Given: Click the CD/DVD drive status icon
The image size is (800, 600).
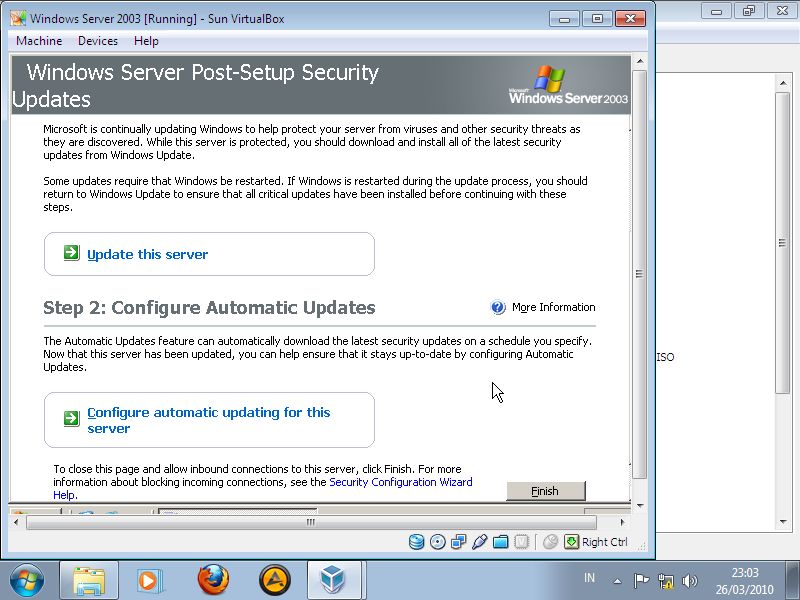Looking at the screenshot, I should point(438,542).
